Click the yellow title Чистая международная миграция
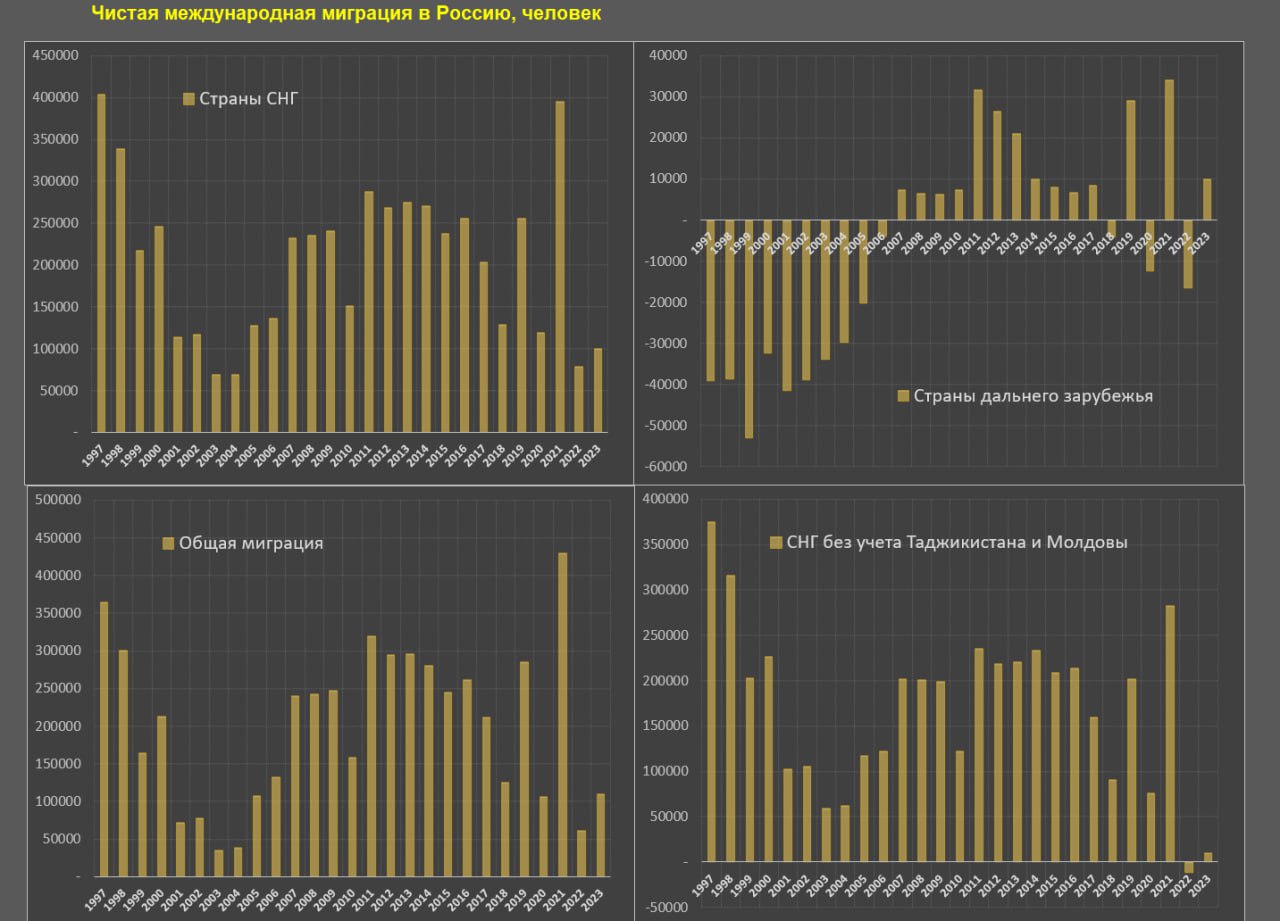The width and height of the screenshot is (1280, 921). 346,14
